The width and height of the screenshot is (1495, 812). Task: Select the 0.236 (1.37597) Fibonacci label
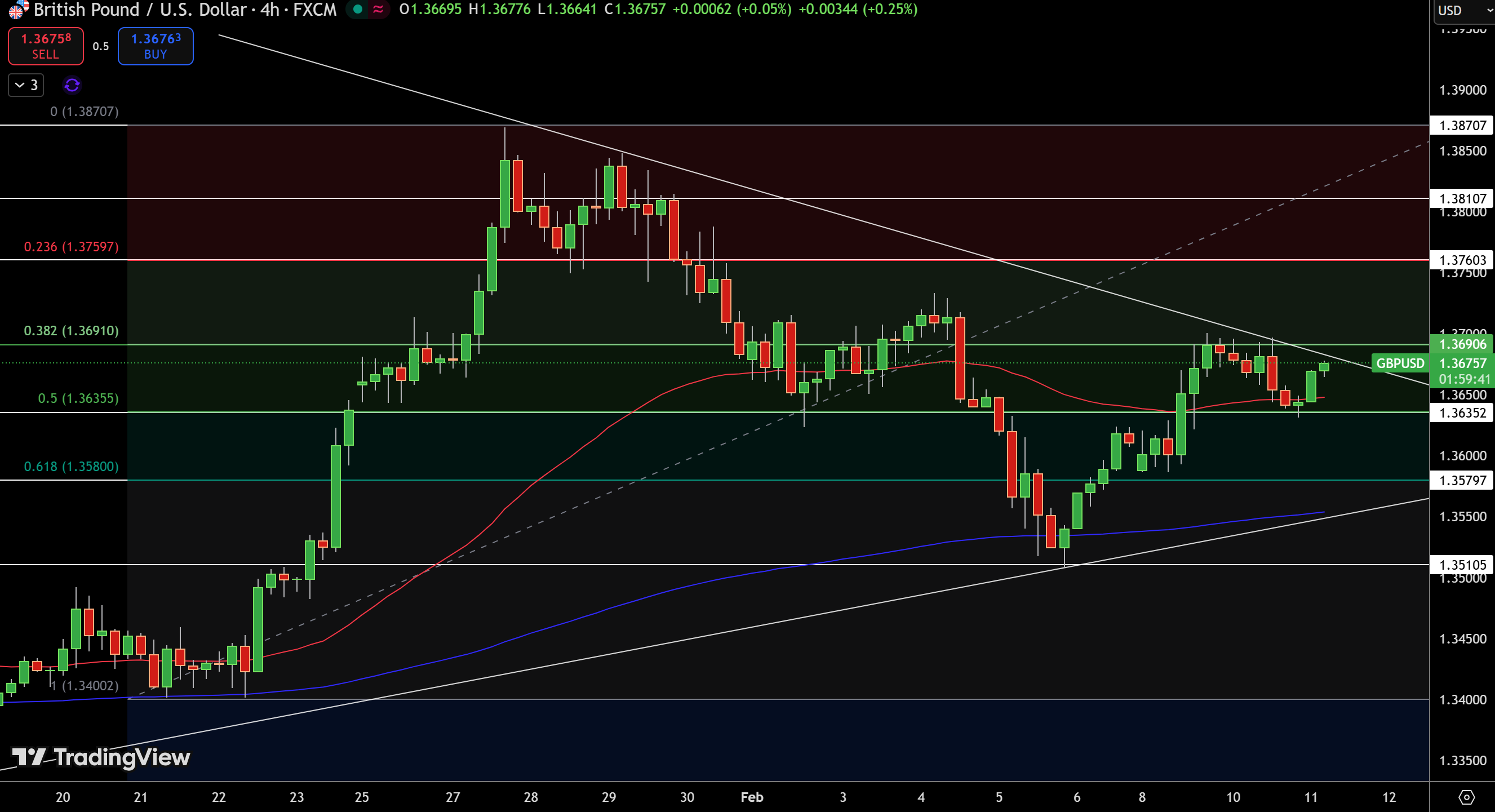pos(72,247)
